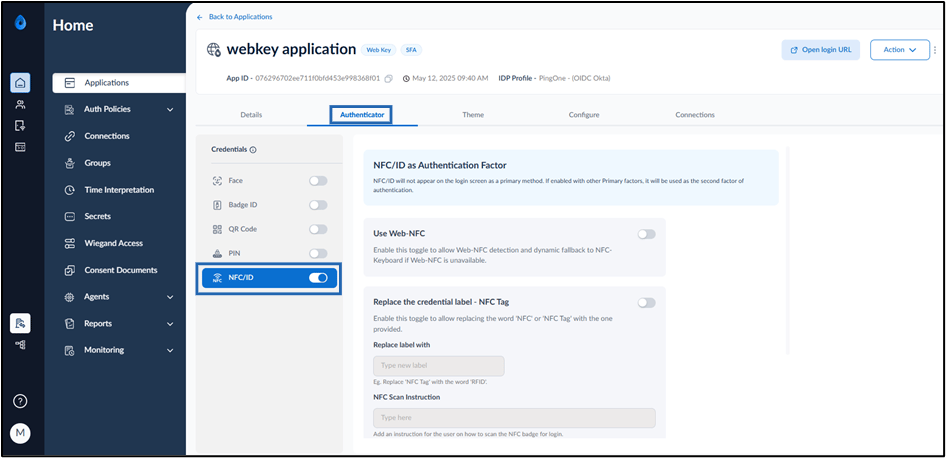The height and width of the screenshot is (458, 946).
Task: Click the NFC Scan Instruction input field
Action: pyautogui.click(x=514, y=418)
